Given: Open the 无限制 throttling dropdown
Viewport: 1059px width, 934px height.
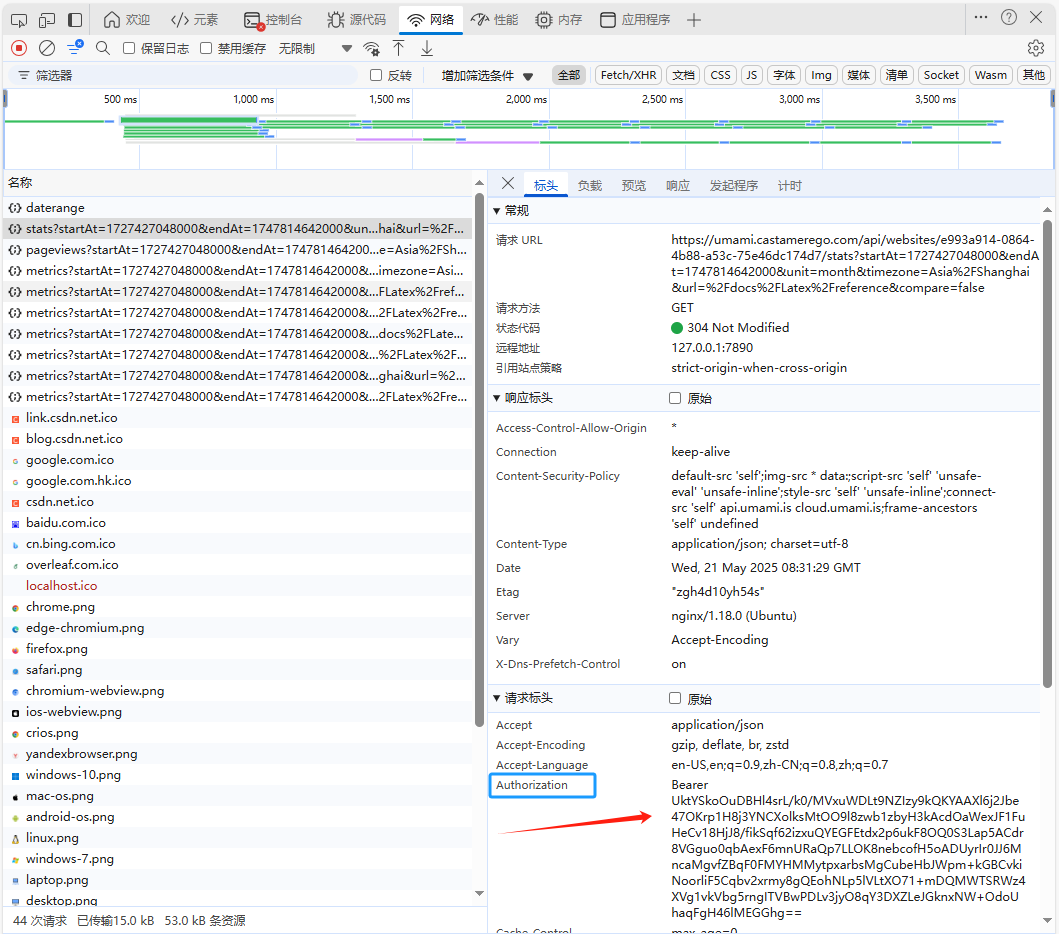Looking at the screenshot, I should [x=315, y=48].
